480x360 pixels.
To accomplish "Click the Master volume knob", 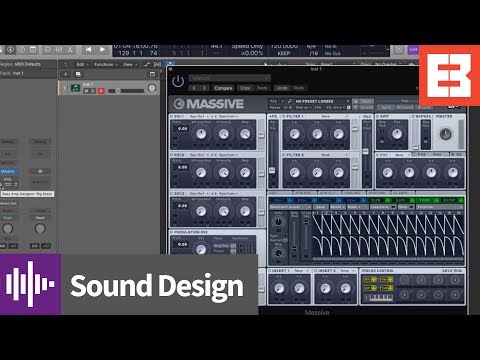I will click(446, 134).
